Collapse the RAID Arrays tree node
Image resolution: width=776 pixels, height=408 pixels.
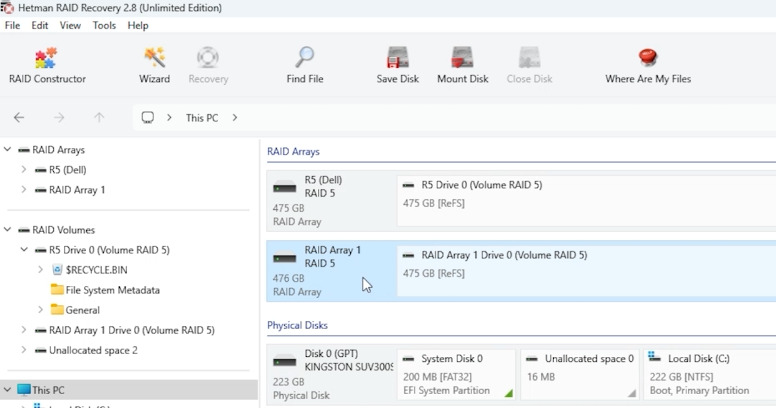7,149
